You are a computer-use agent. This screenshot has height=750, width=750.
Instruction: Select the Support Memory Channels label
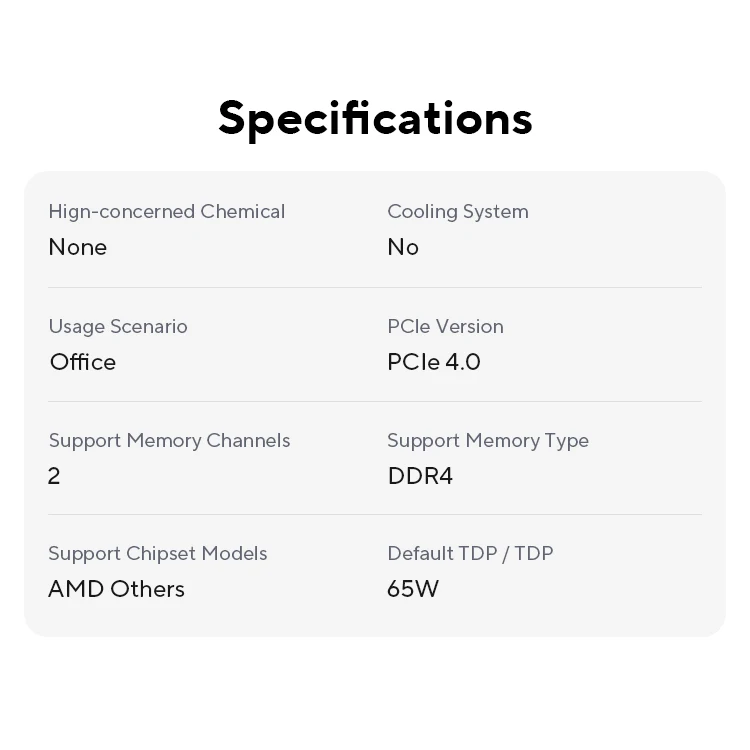[x=169, y=441]
